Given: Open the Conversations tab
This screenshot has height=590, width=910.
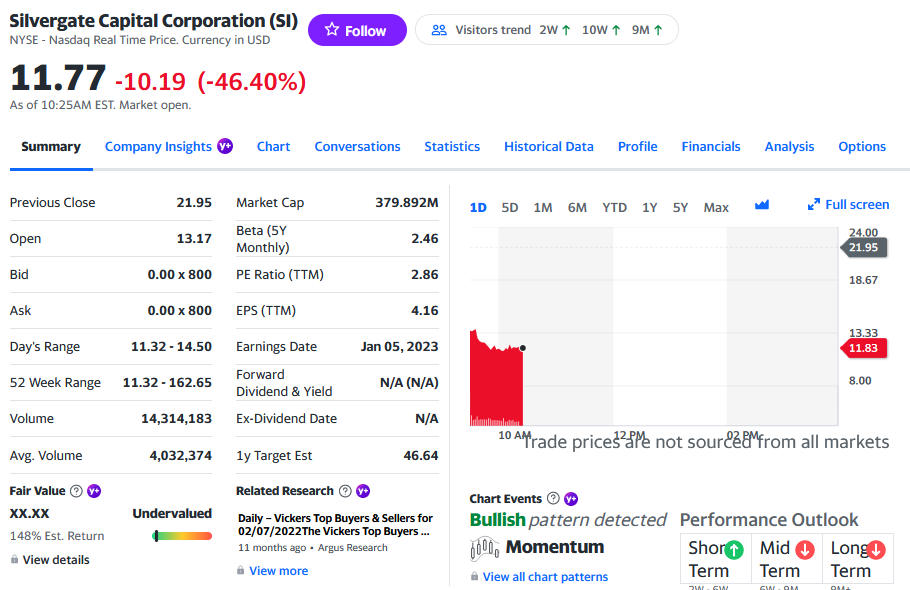Looking at the screenshot, I should pos(358,147).
